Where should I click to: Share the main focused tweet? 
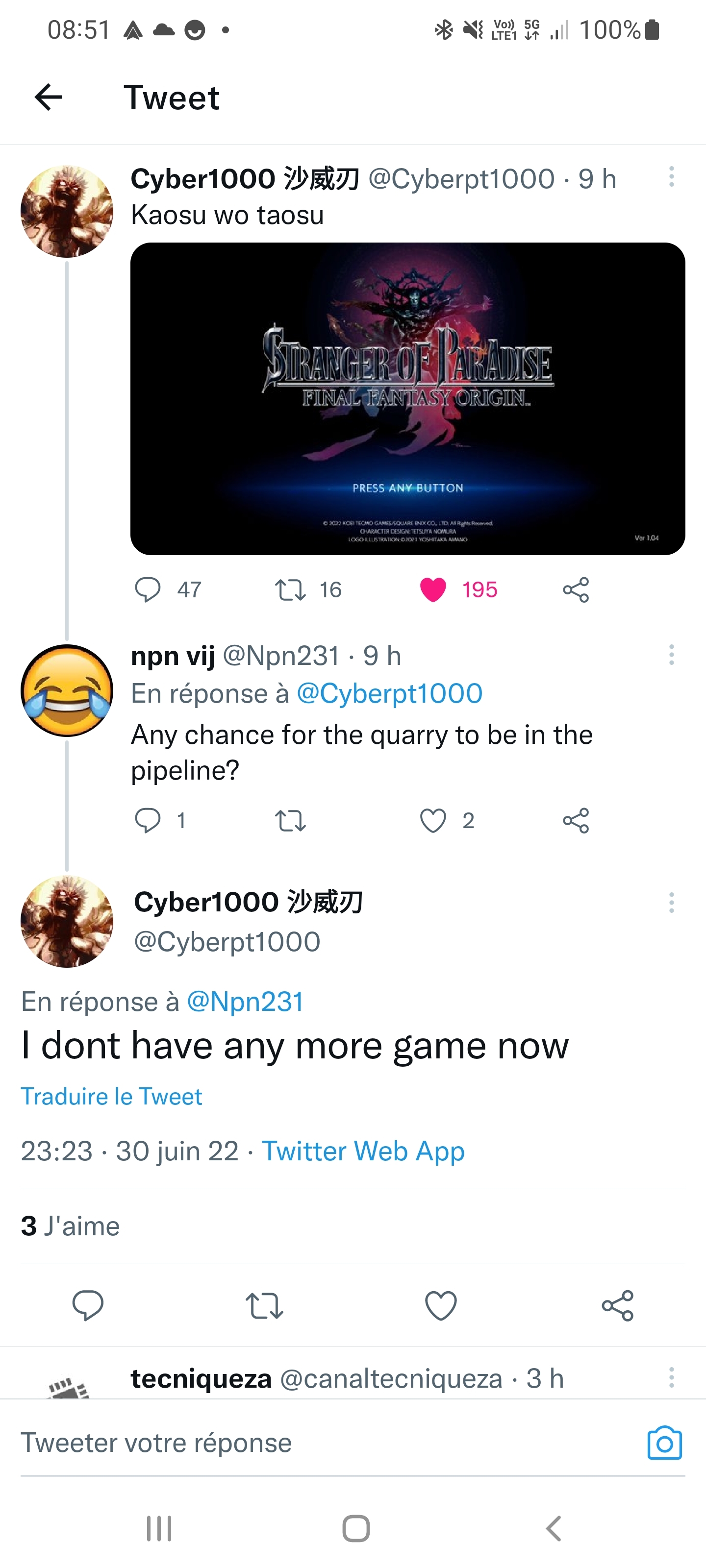(x=617, y=1305)
